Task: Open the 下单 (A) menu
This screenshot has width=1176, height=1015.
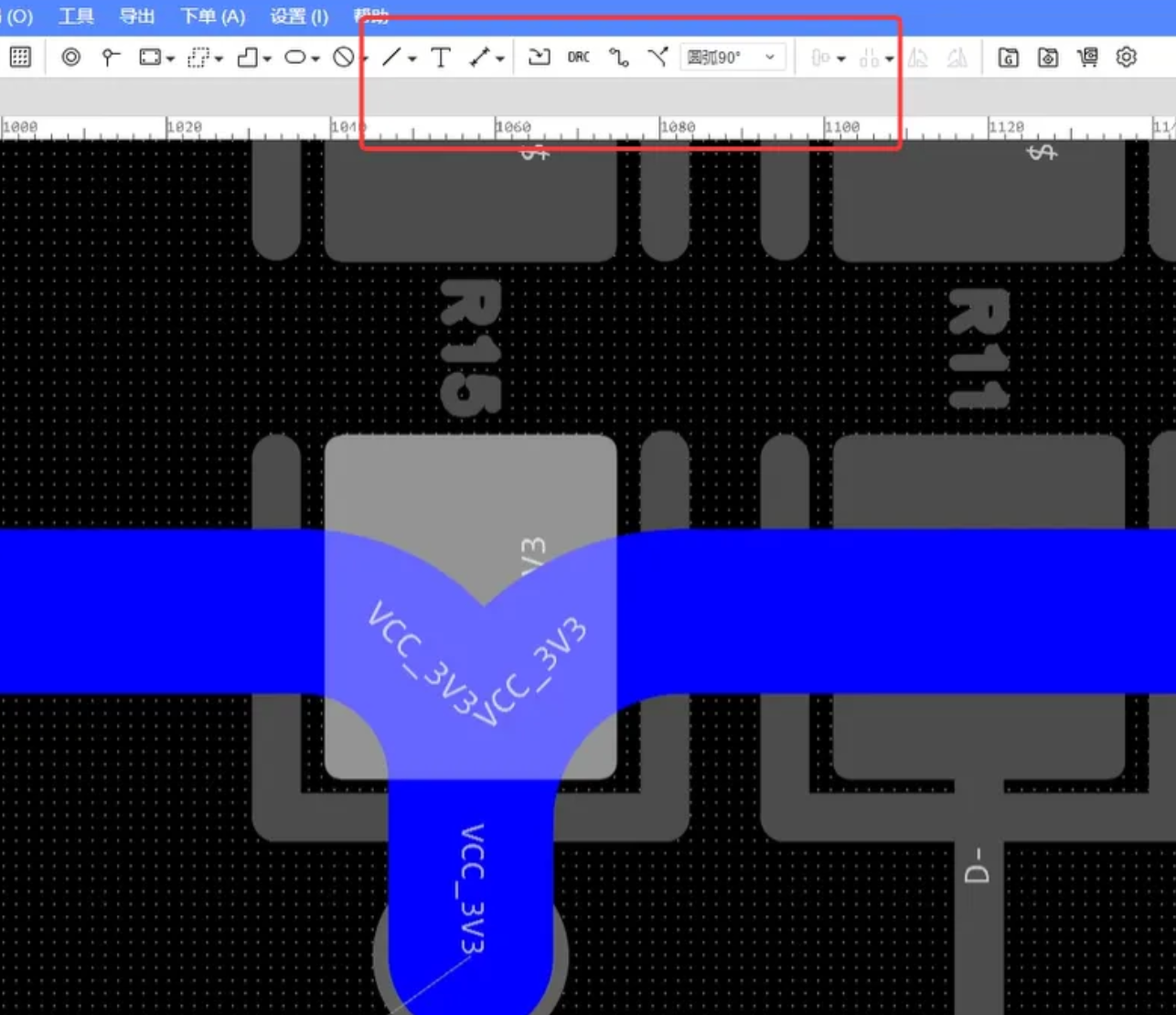Action: [213, 16]
